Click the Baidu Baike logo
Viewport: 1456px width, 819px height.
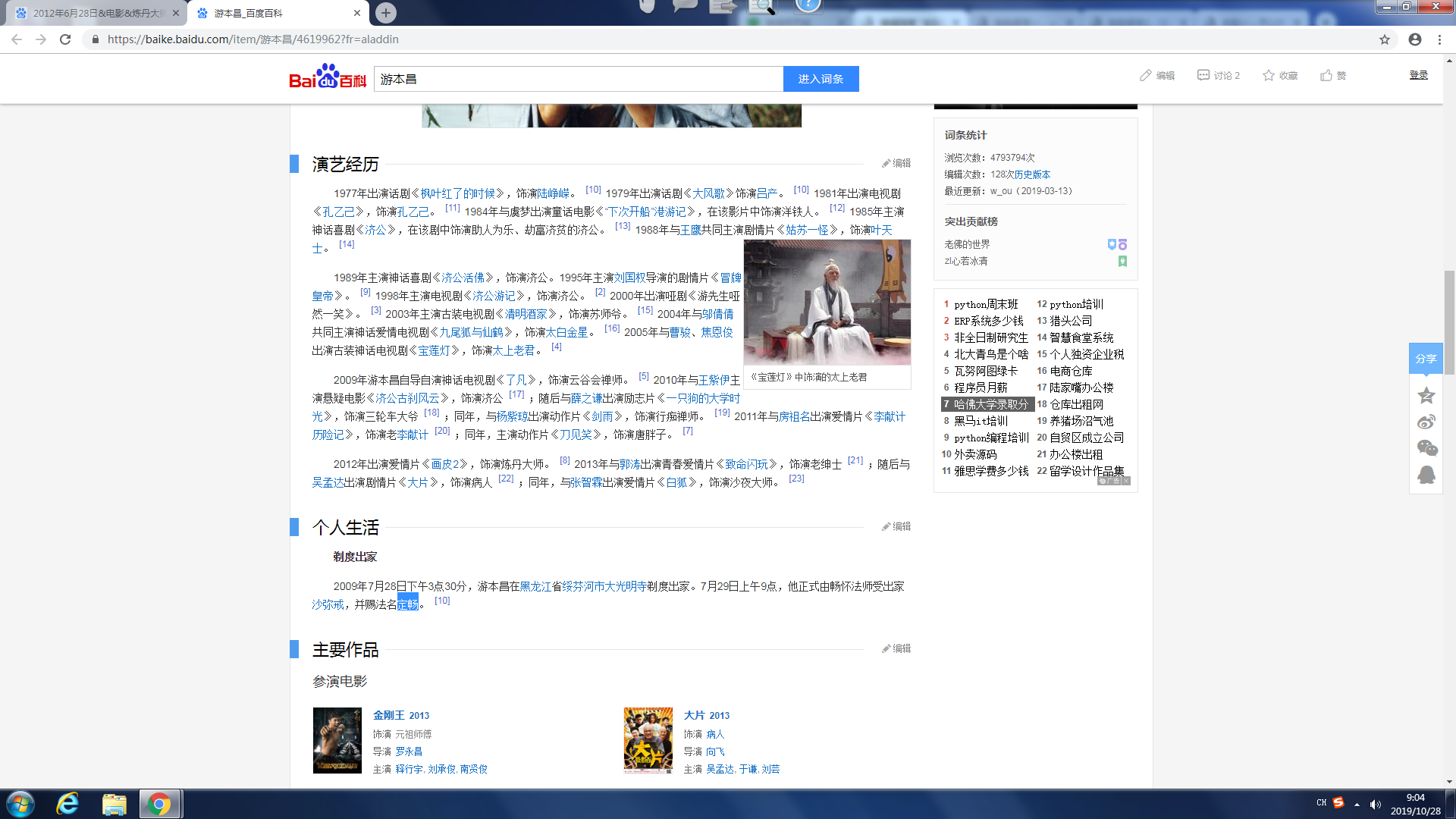(x=328, y=77)
